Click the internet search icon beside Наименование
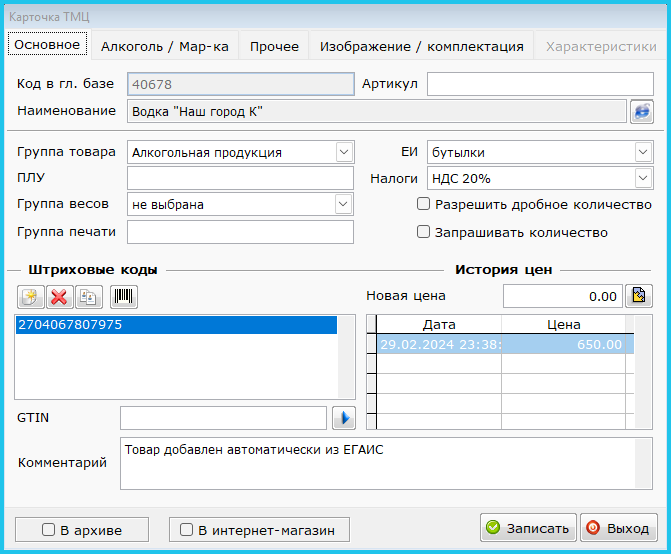 (641, 112)
